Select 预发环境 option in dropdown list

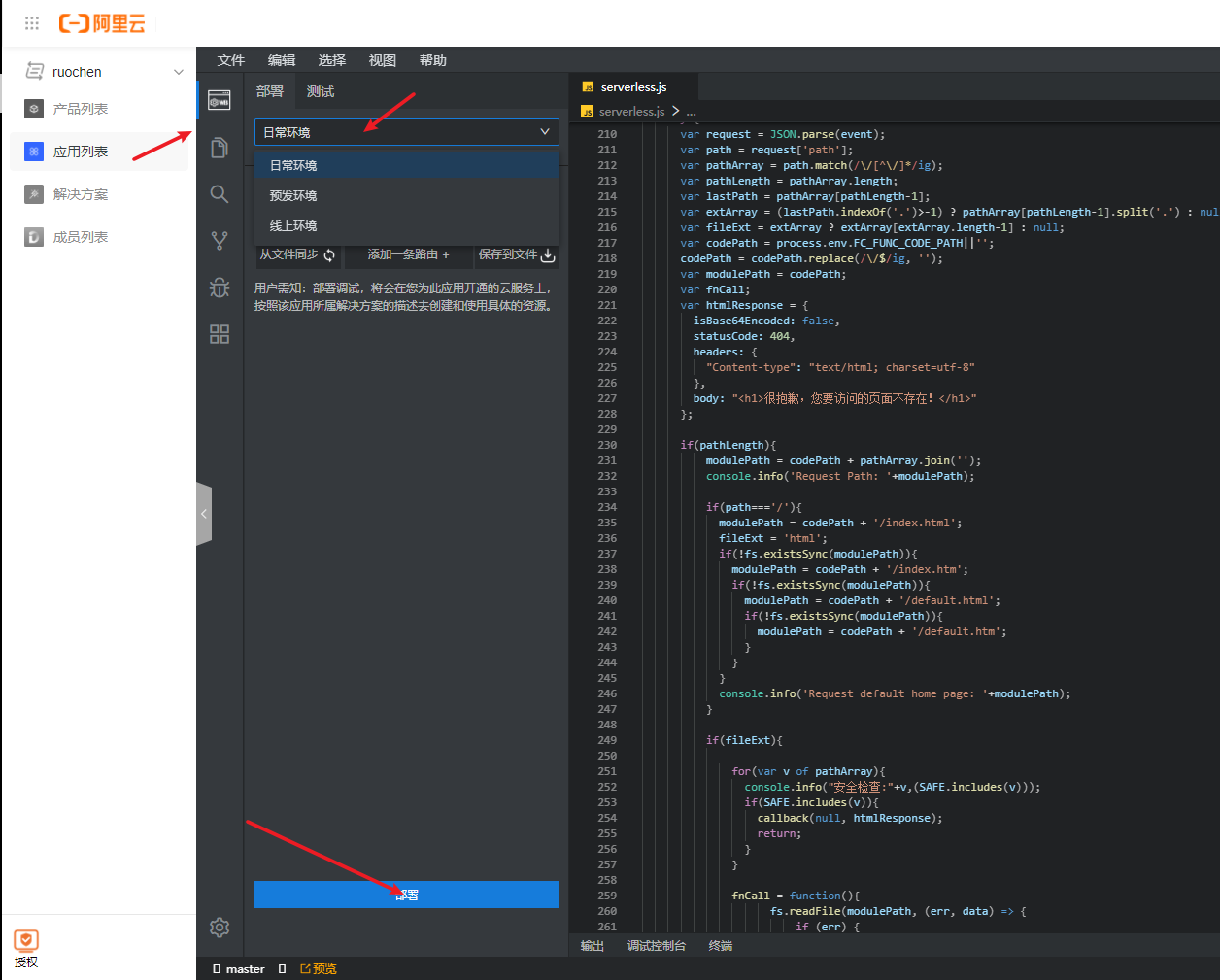[407, 195]
